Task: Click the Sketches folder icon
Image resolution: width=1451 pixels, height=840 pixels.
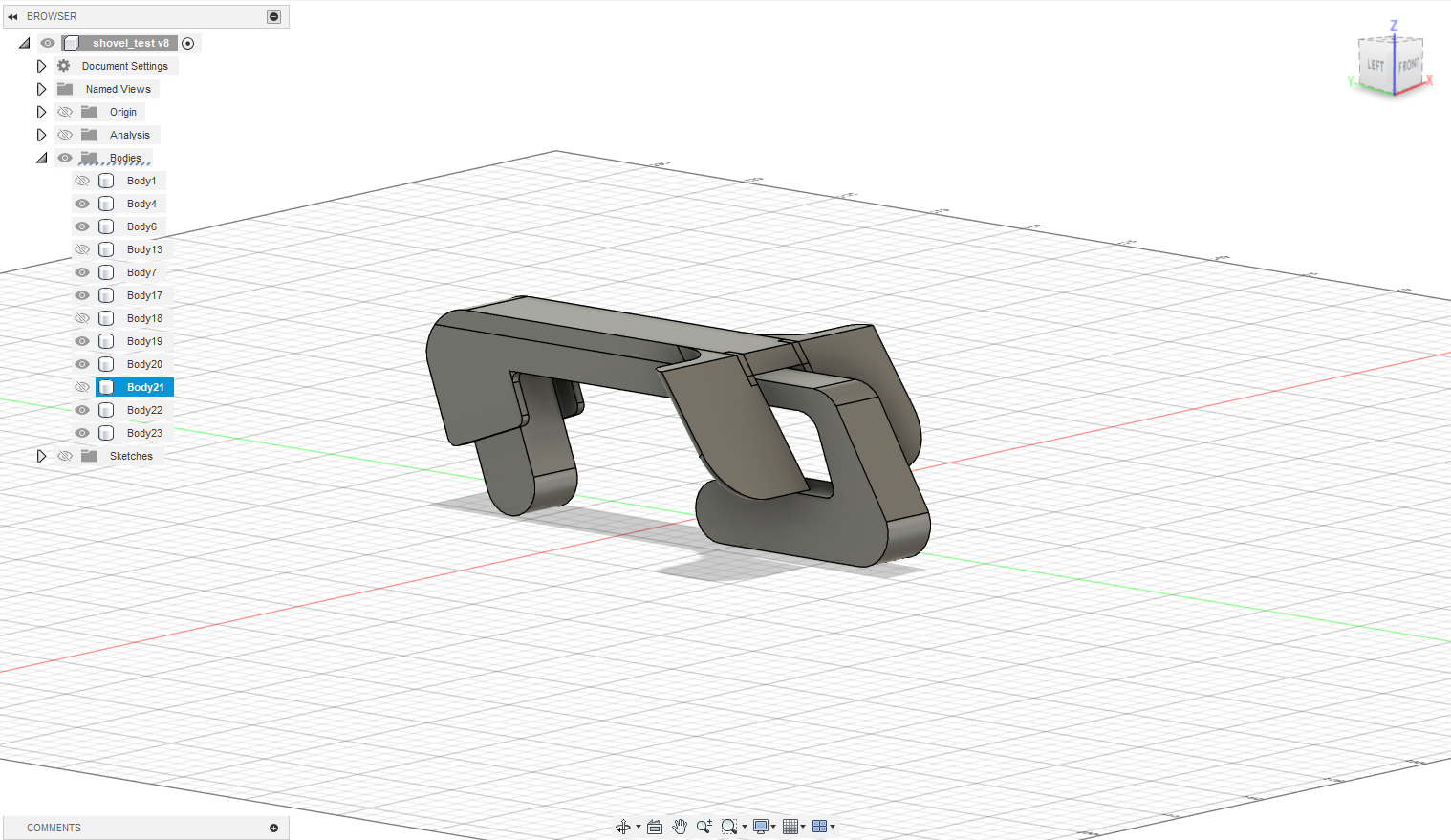Action: 89,456
